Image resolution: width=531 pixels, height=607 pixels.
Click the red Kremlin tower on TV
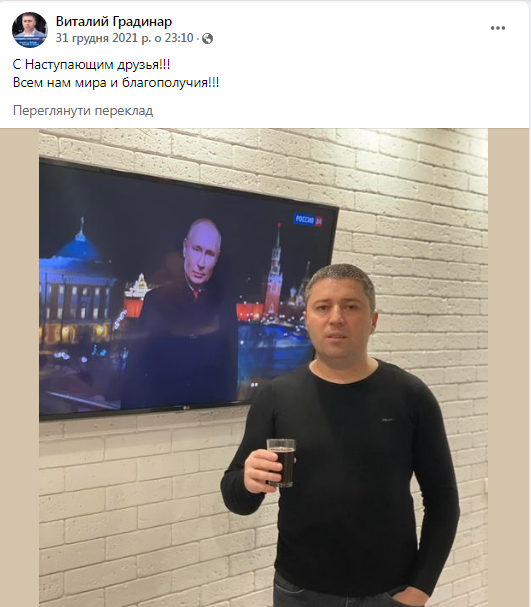[275, 269]
